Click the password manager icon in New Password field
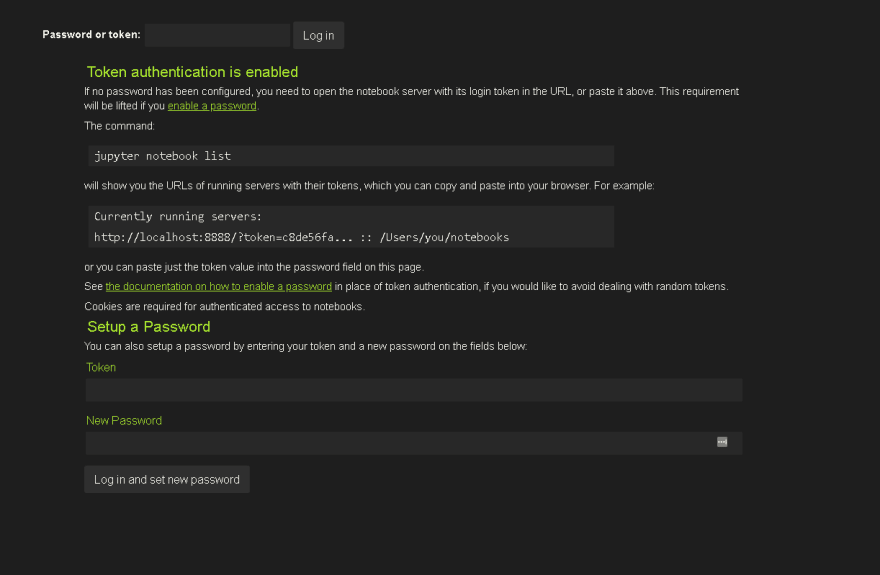Screen dimensions: 880x575 722,442
